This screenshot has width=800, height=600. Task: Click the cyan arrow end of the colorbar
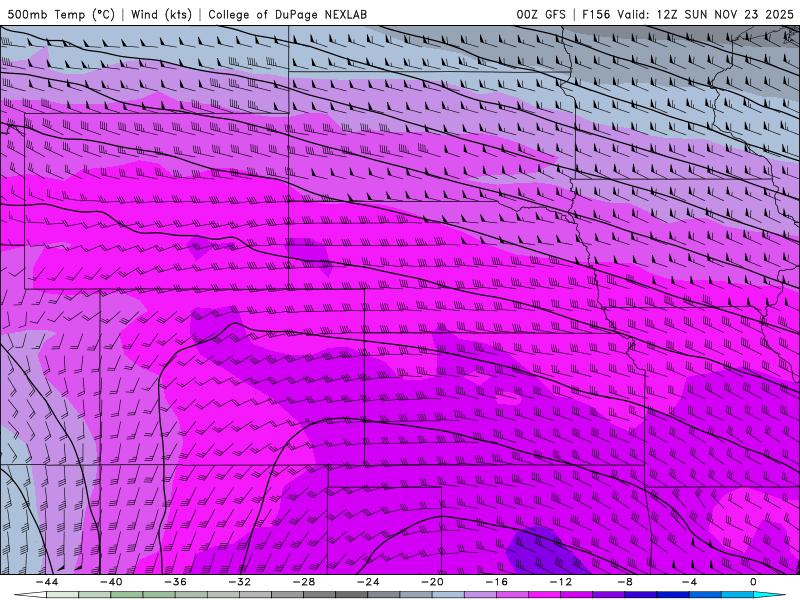(x=769, y=595)
